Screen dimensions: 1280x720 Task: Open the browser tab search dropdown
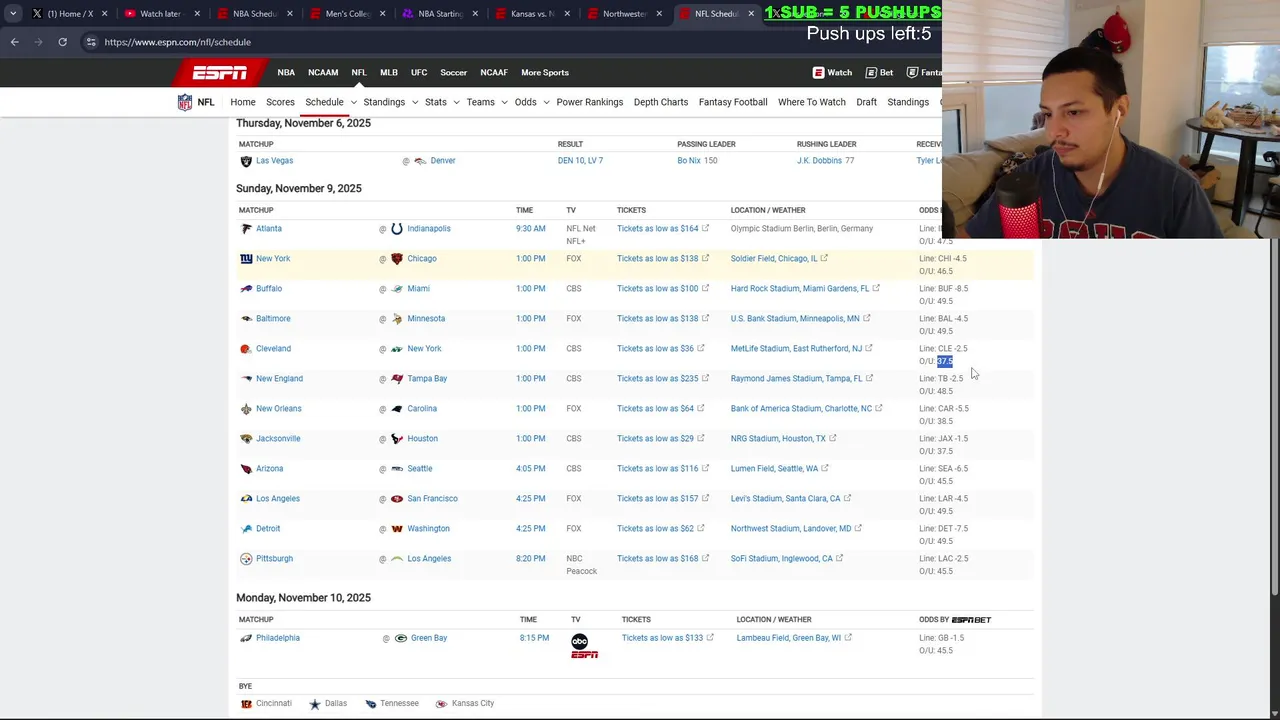coord(13,14)
